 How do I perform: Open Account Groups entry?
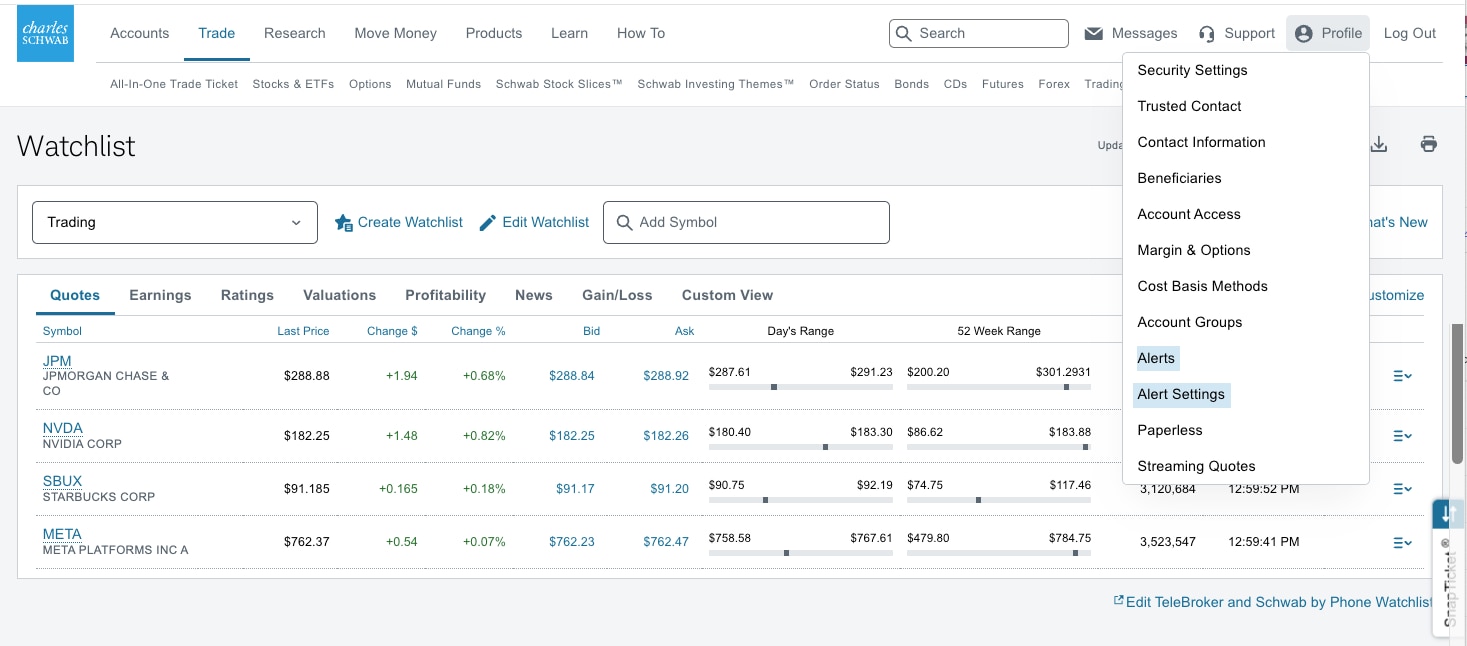click(1190, 322)
